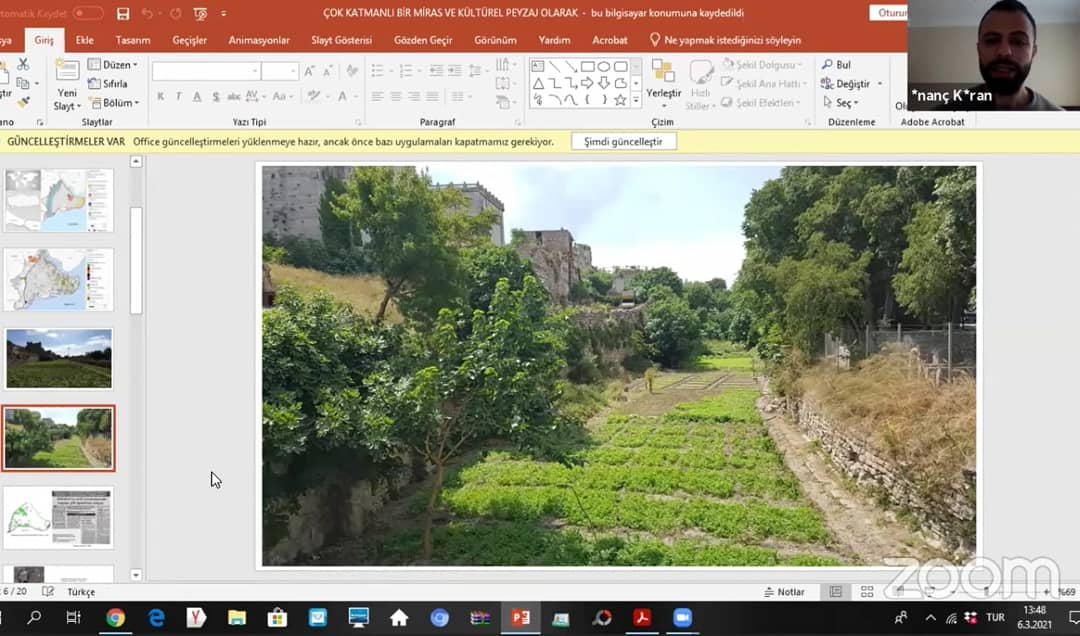Select the oval shape in shapes gallery
1080x636 pixels.
click(x=604, y=67)
